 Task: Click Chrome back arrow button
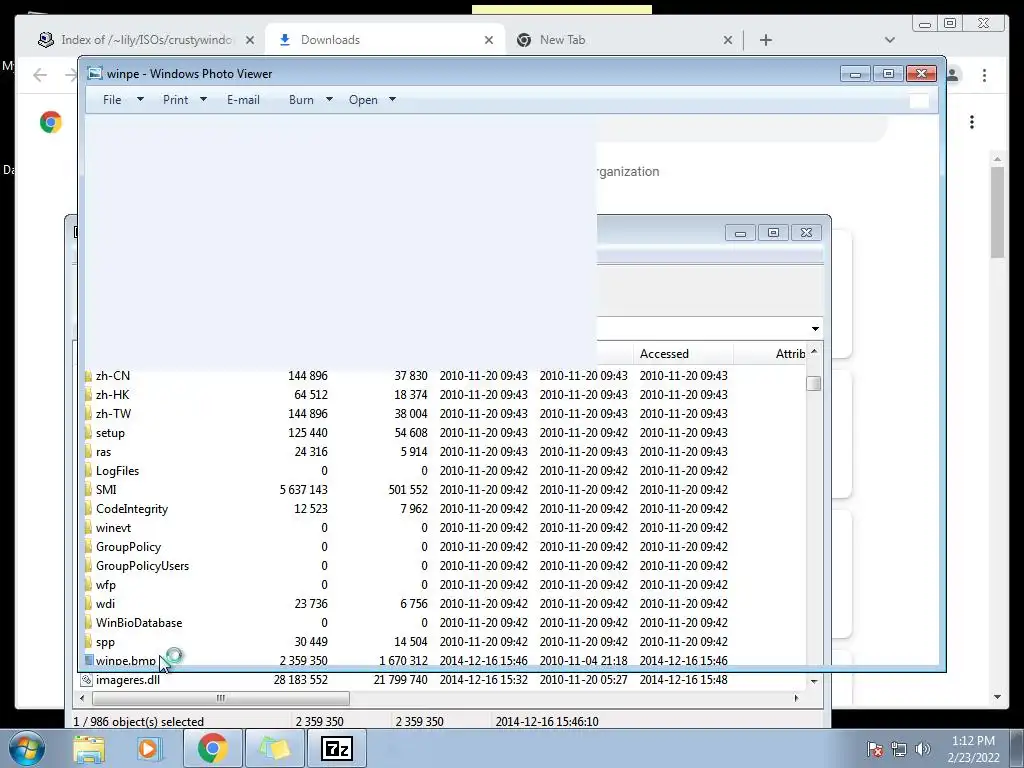point(40,75)
